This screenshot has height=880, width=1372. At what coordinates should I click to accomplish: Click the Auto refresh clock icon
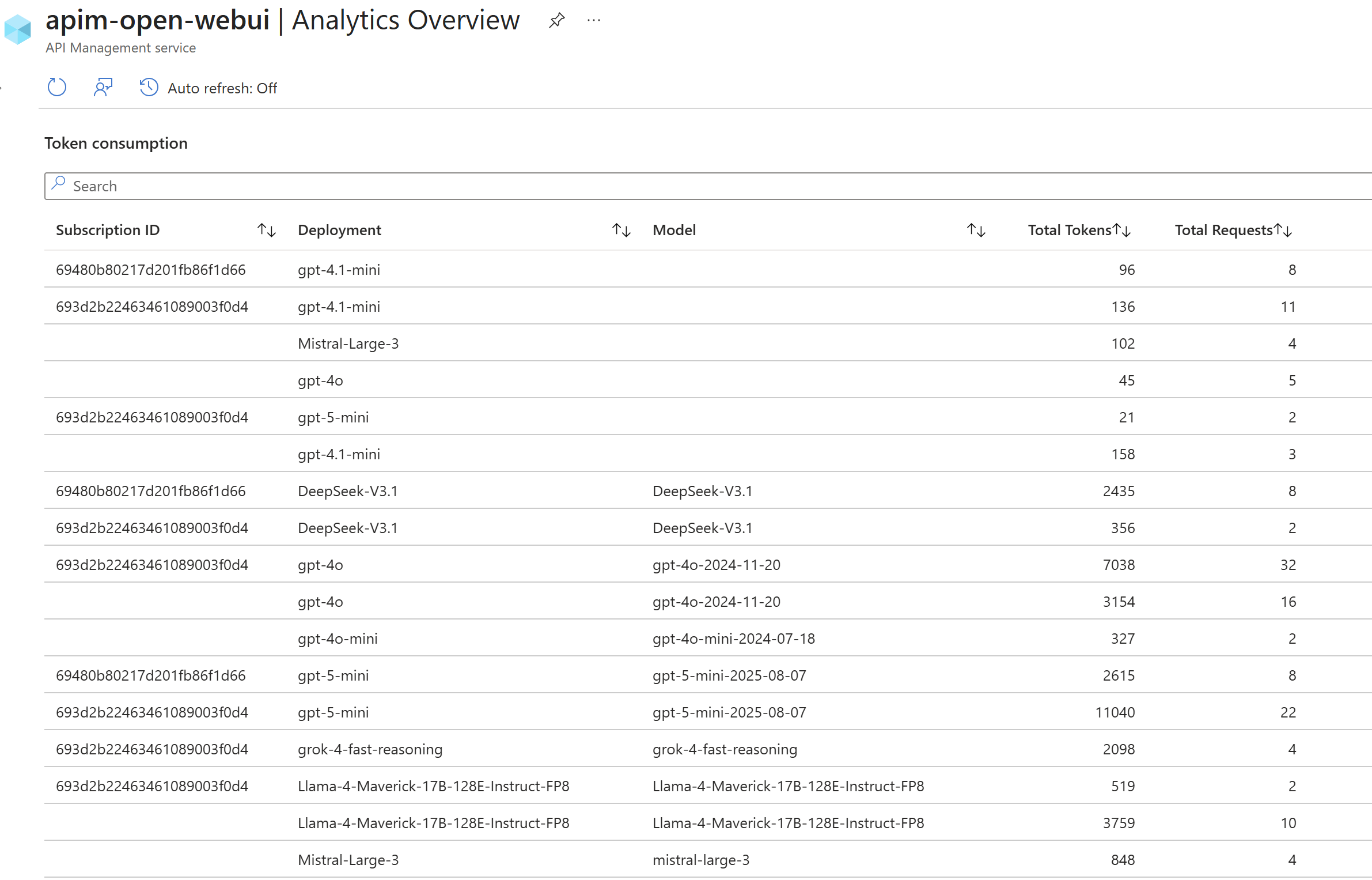149,88
